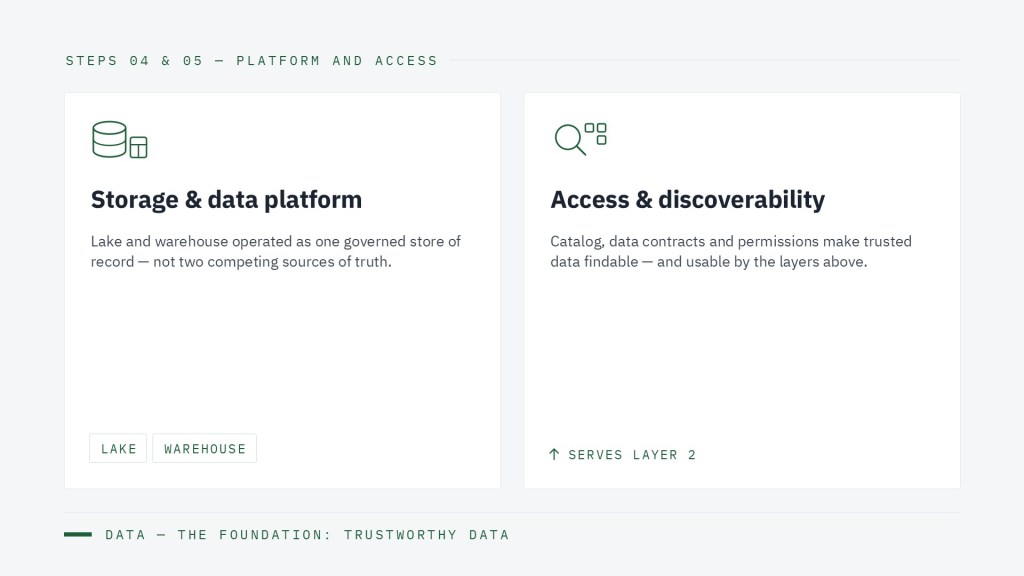Click the magnifying glass search icon

569,140
